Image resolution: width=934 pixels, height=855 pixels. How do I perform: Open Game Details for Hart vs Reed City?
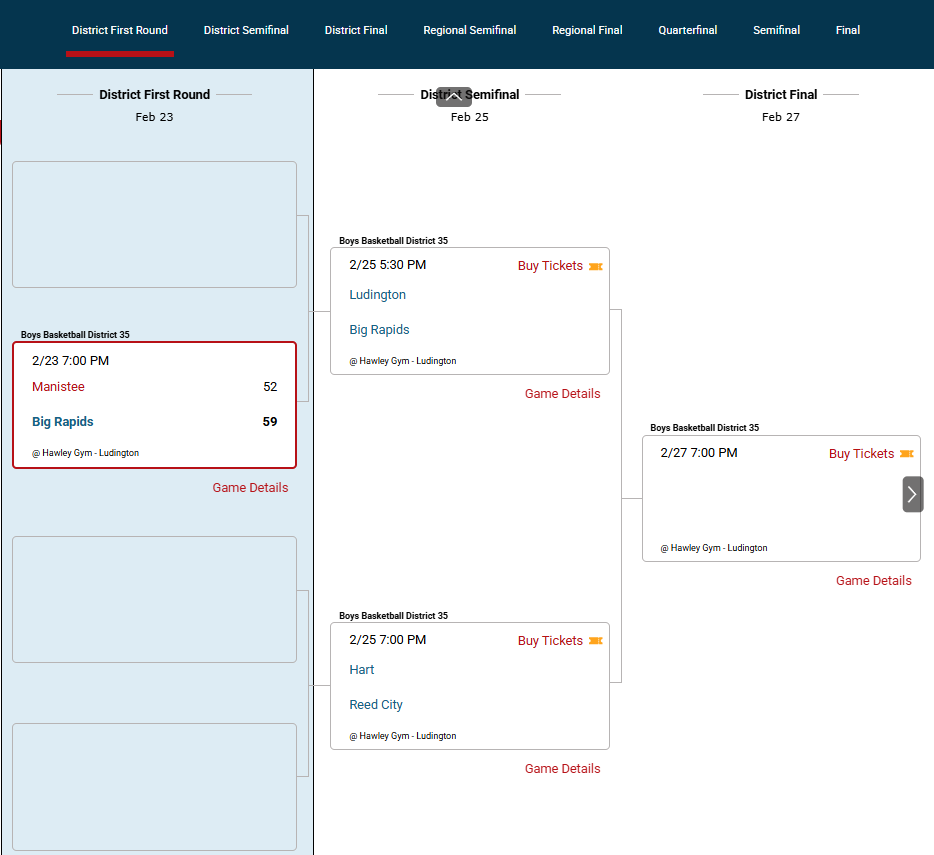pyautogui.click(x=562, y=769)
